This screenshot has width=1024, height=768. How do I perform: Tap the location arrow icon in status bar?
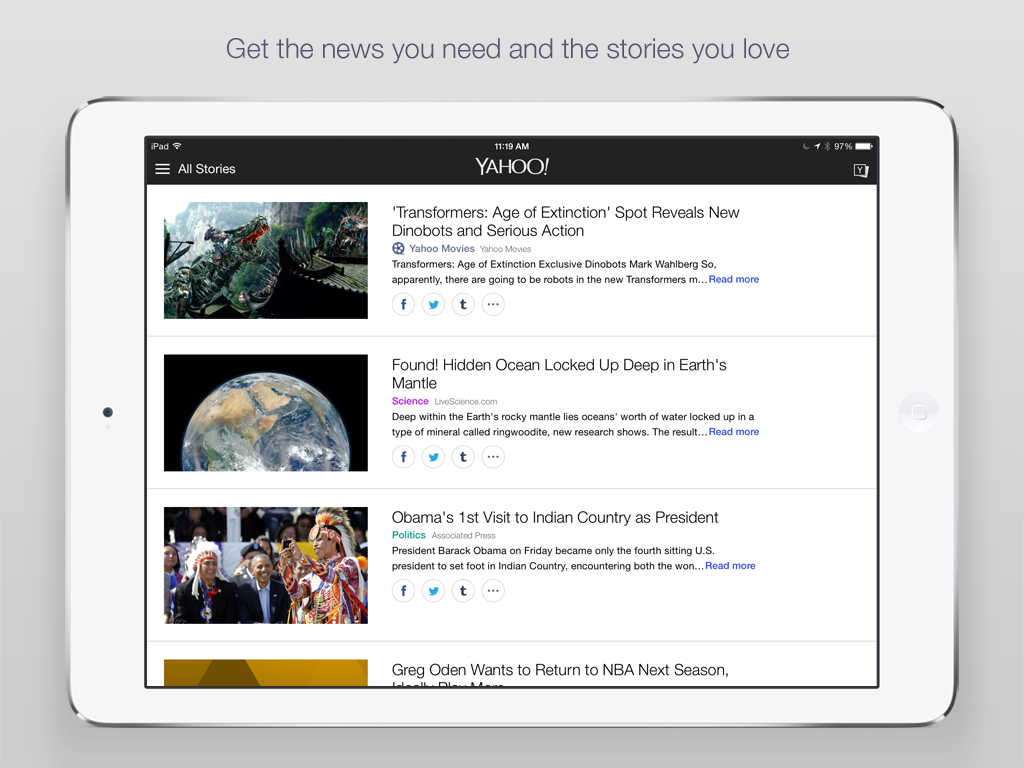(x=817, y=146)
